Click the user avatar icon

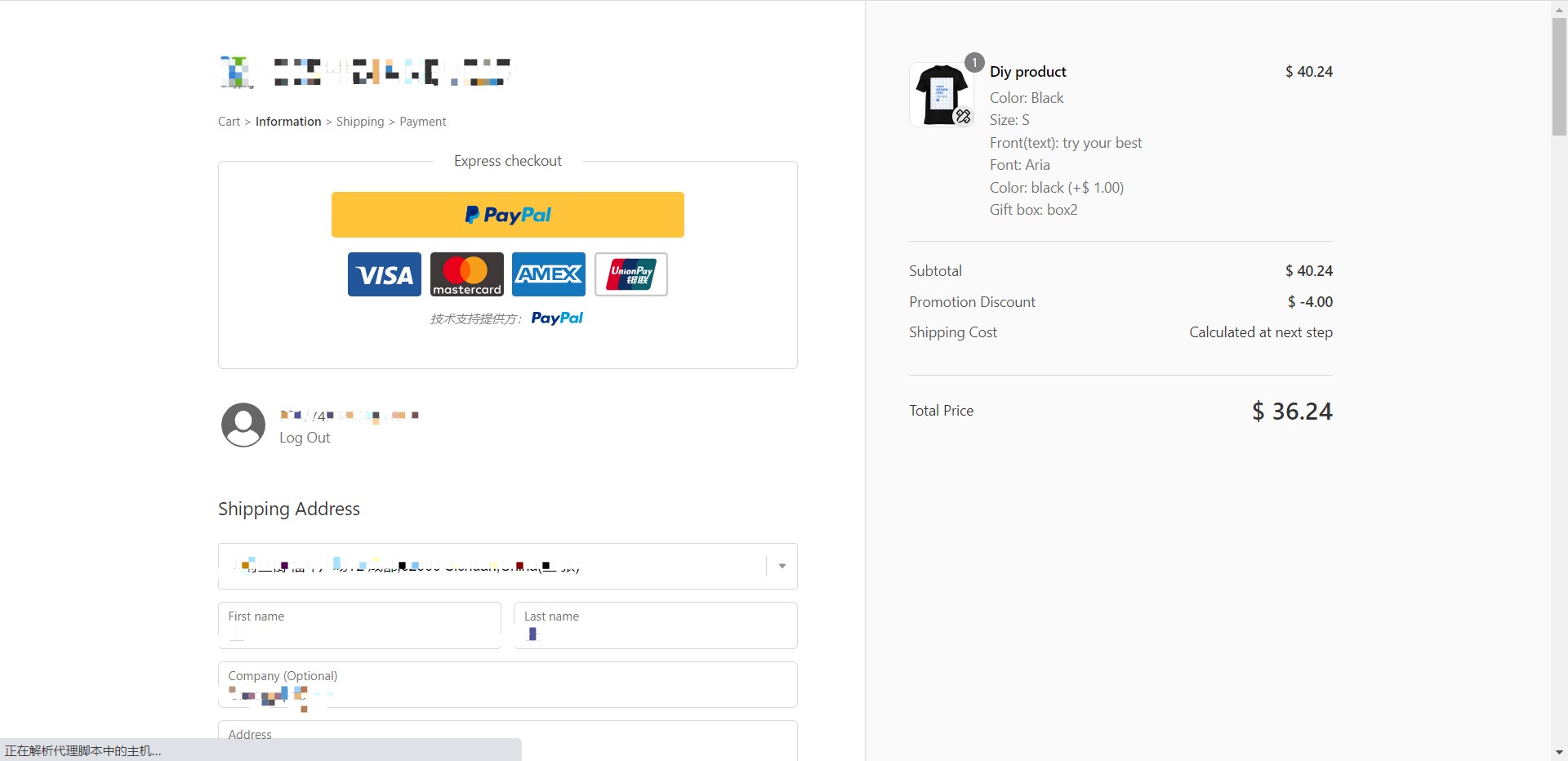(243, 425)
